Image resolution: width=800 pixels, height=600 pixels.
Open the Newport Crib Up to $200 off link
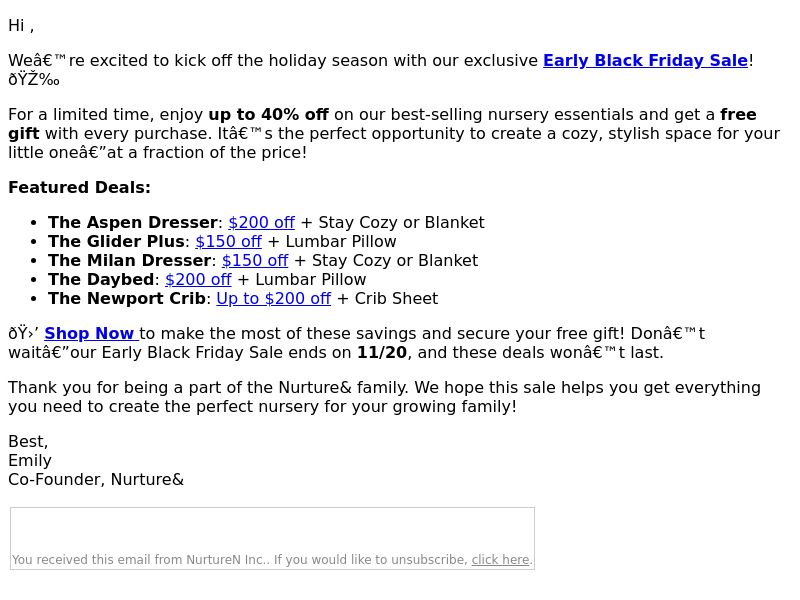(x=273, y=299)
